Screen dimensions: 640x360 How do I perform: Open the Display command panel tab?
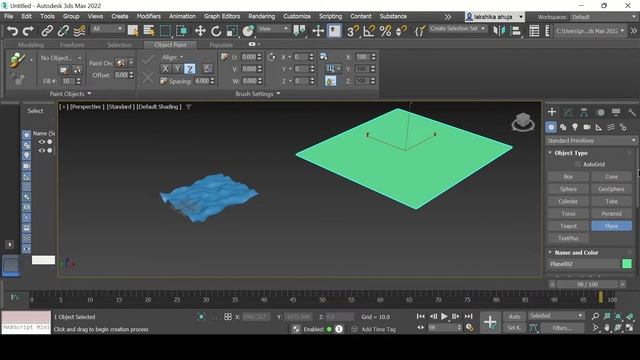tap(616, 112)
